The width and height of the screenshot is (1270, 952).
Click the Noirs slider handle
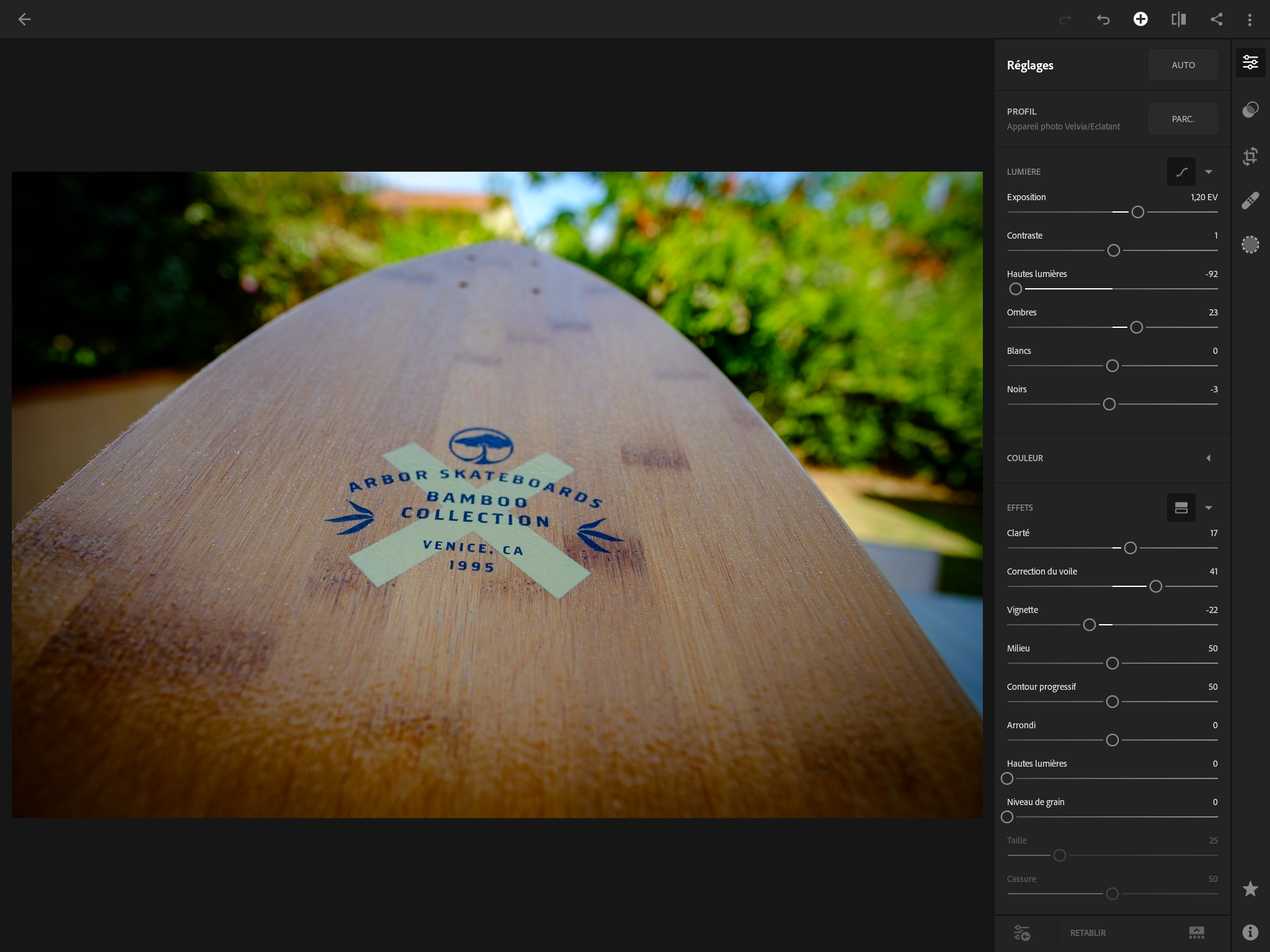(x=1109, y=404)
